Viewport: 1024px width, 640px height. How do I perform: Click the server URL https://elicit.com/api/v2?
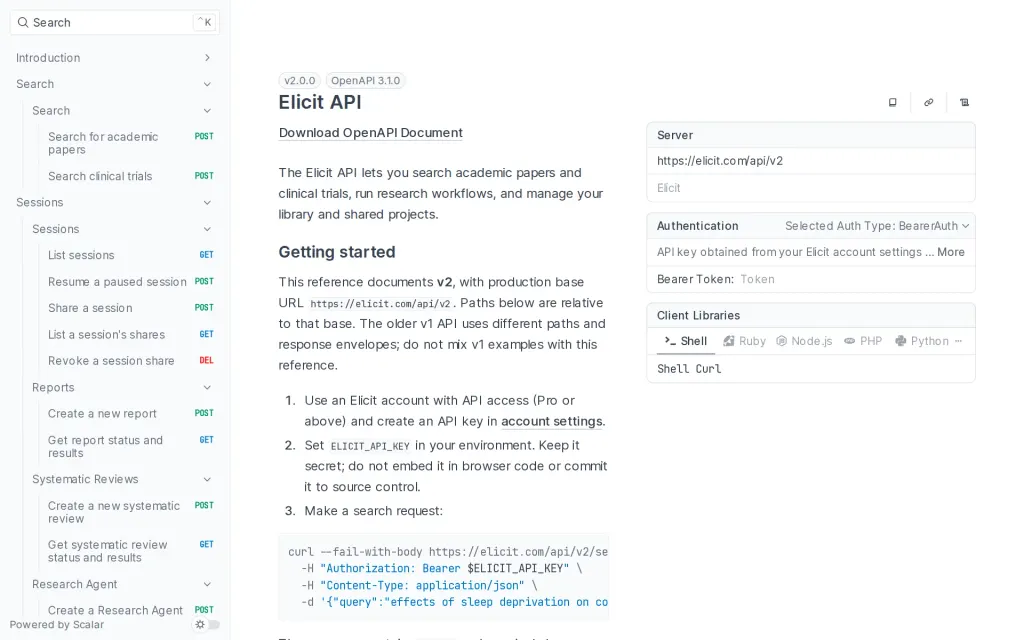tap(720, 161)
